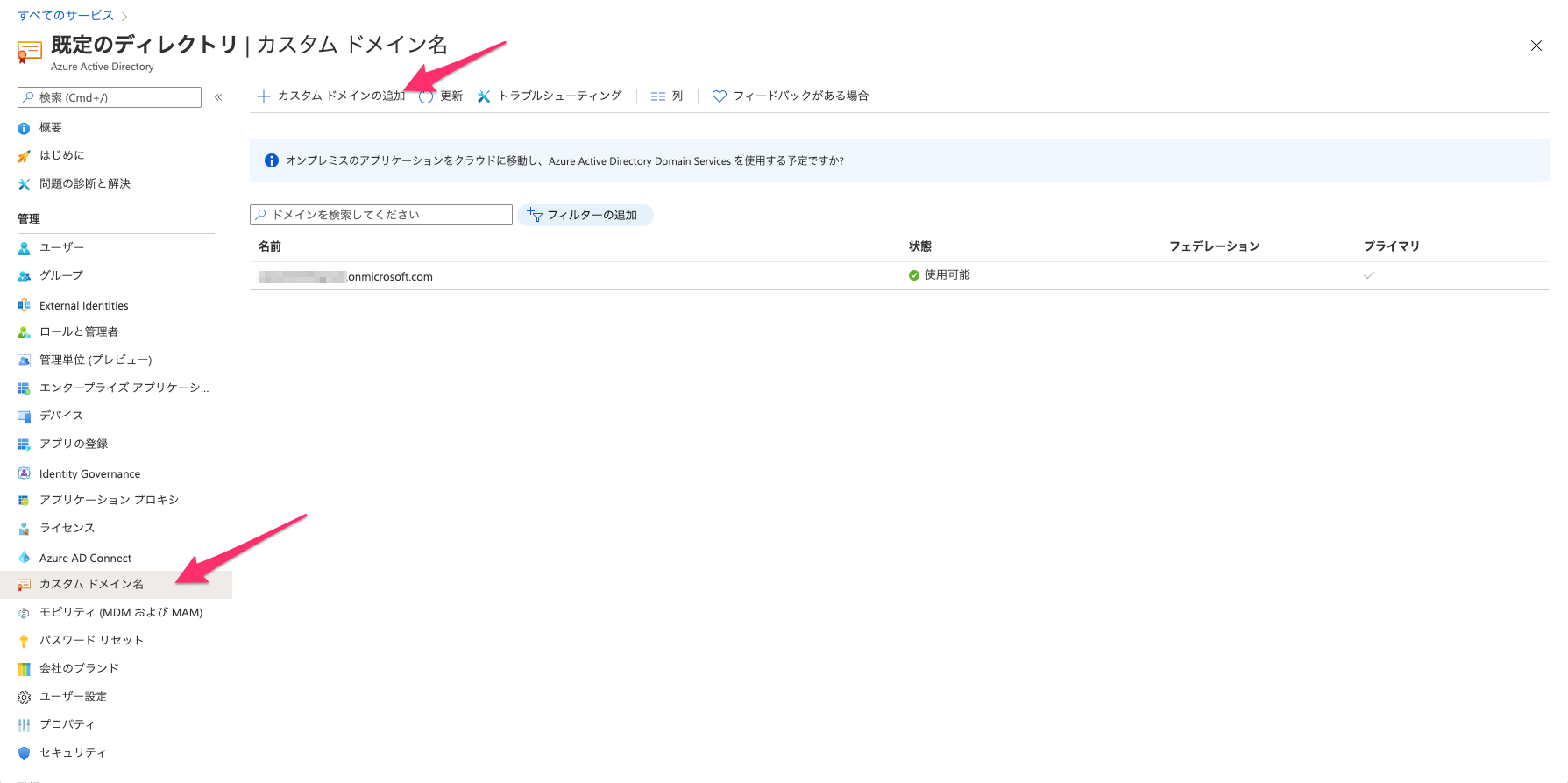1568x783 pixels.
Task: Click the plus icon for カスタム ドメインの追加
Action: pos(263,96)
